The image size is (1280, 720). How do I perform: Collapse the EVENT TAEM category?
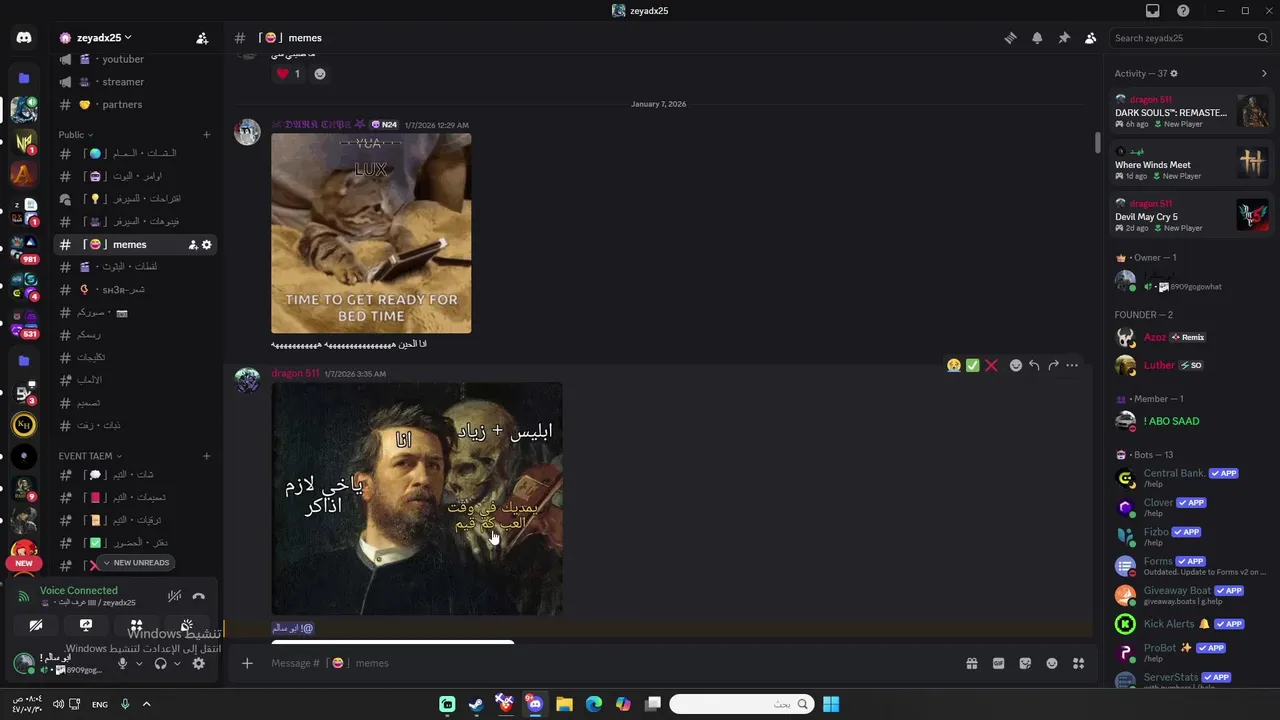click(90, 456)
